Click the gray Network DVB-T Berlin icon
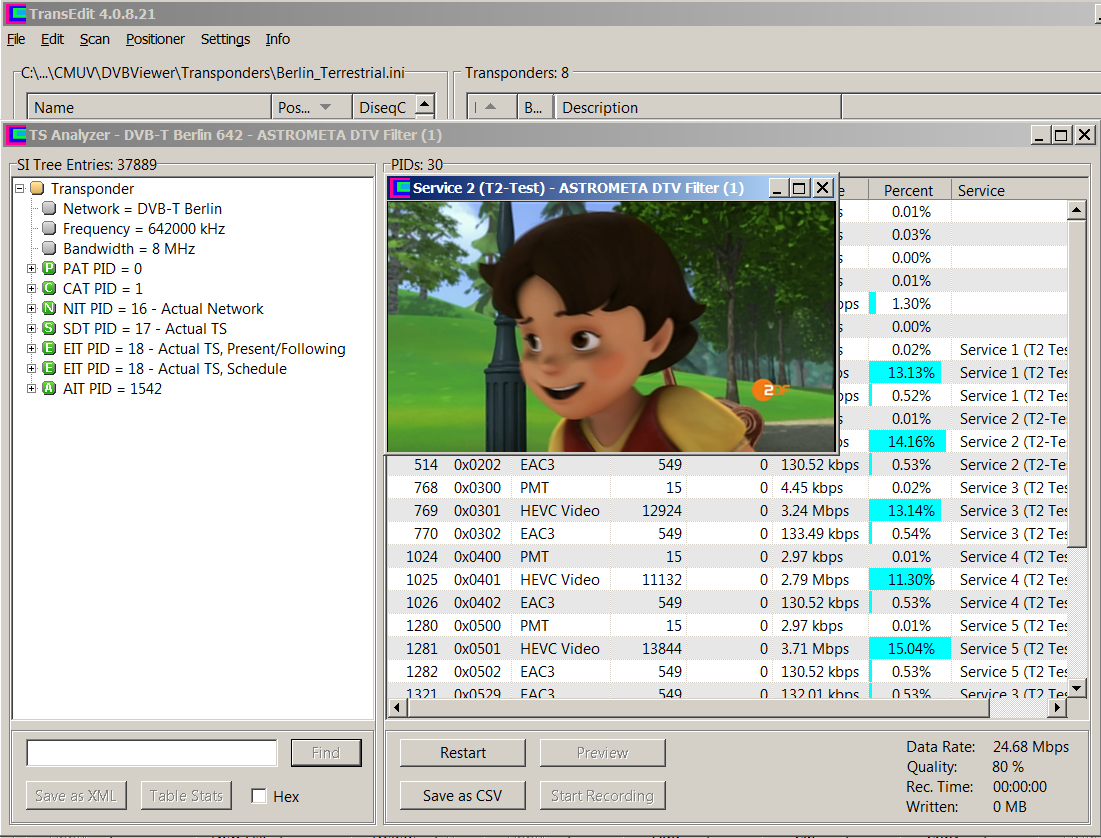 (49, 209)
